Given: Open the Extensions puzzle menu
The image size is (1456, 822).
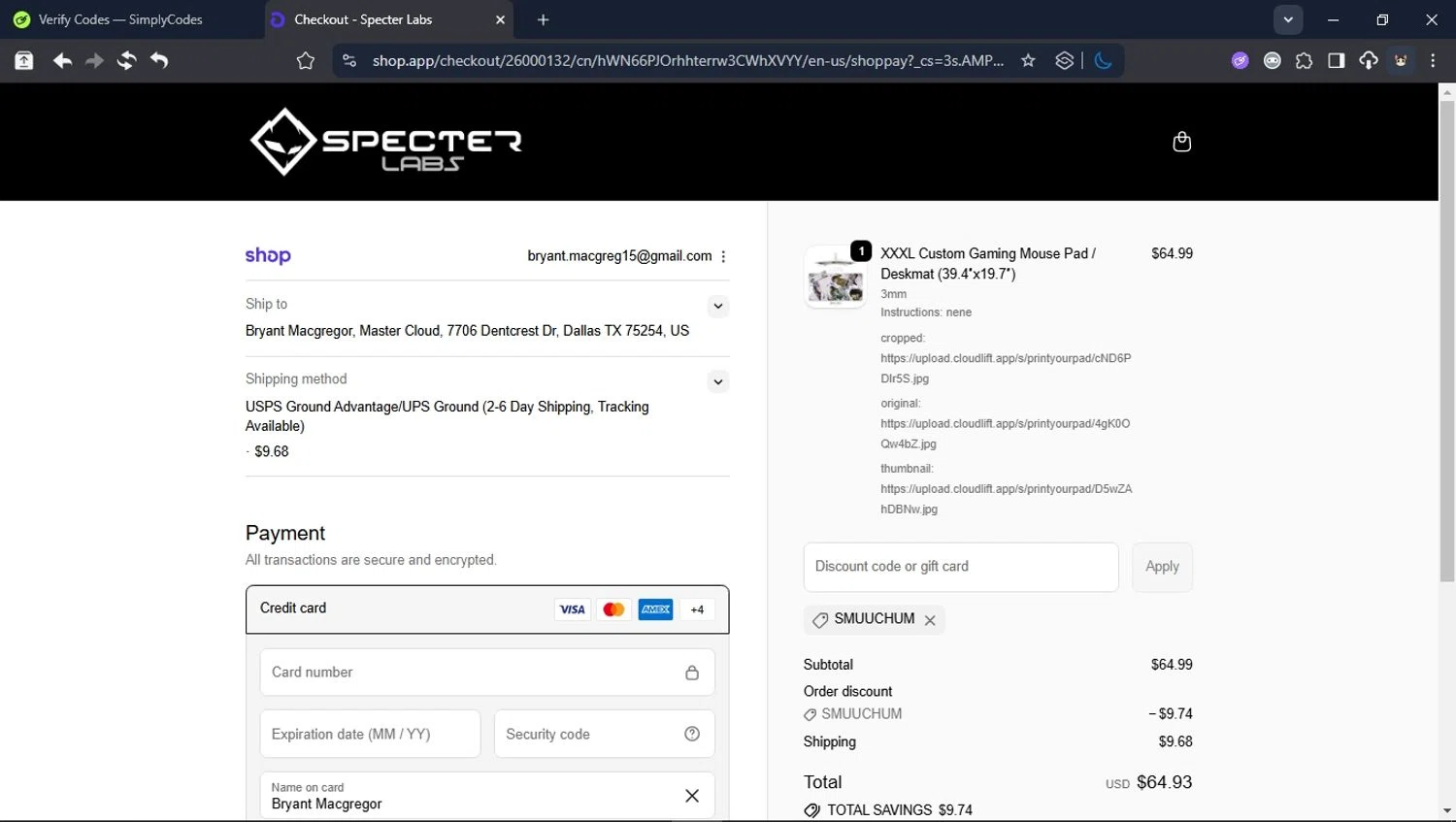Looking at the screenshot, I should pyautogui.click(x=1304, y=61).
